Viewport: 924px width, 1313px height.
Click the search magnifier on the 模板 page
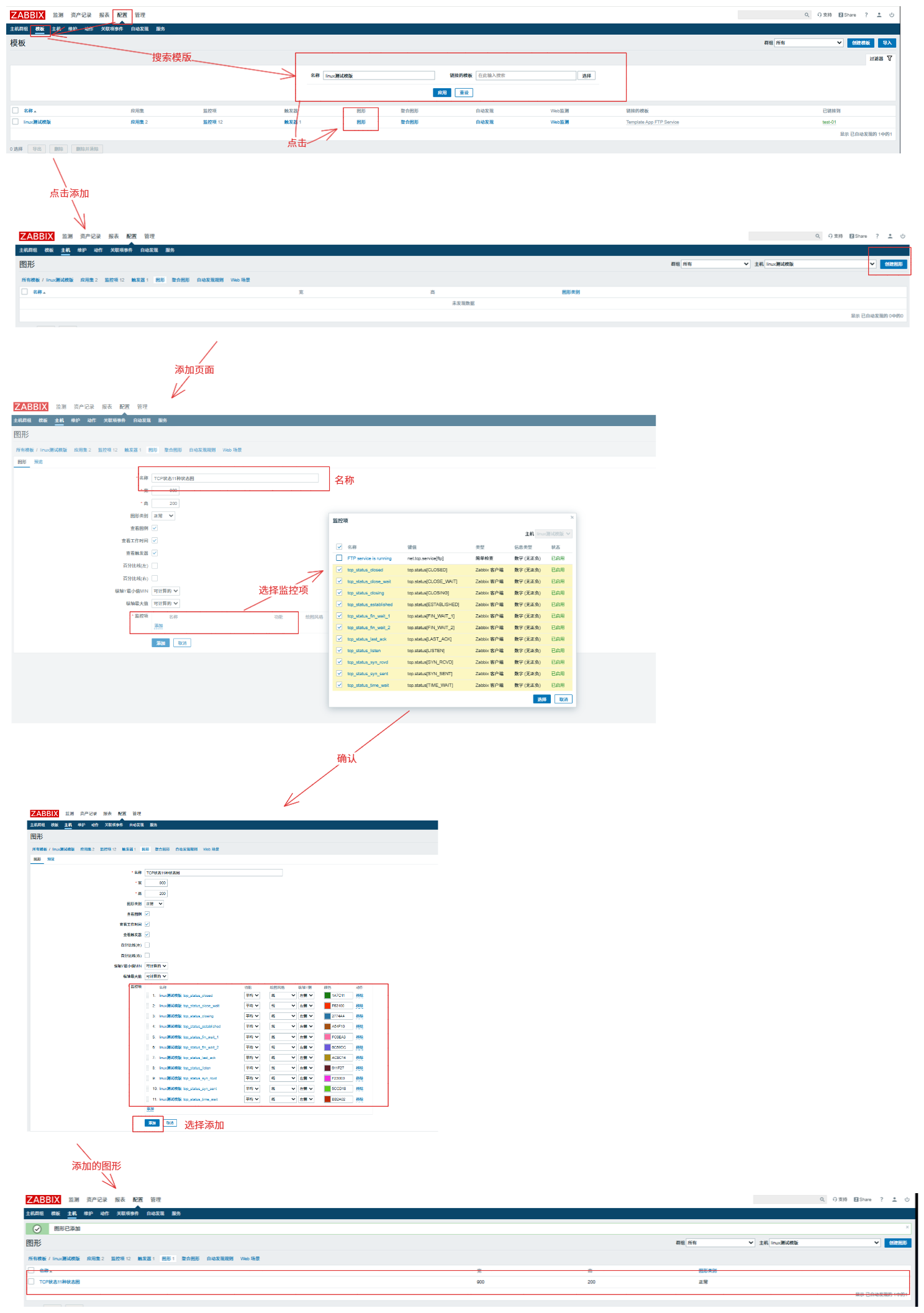point(806,15)
